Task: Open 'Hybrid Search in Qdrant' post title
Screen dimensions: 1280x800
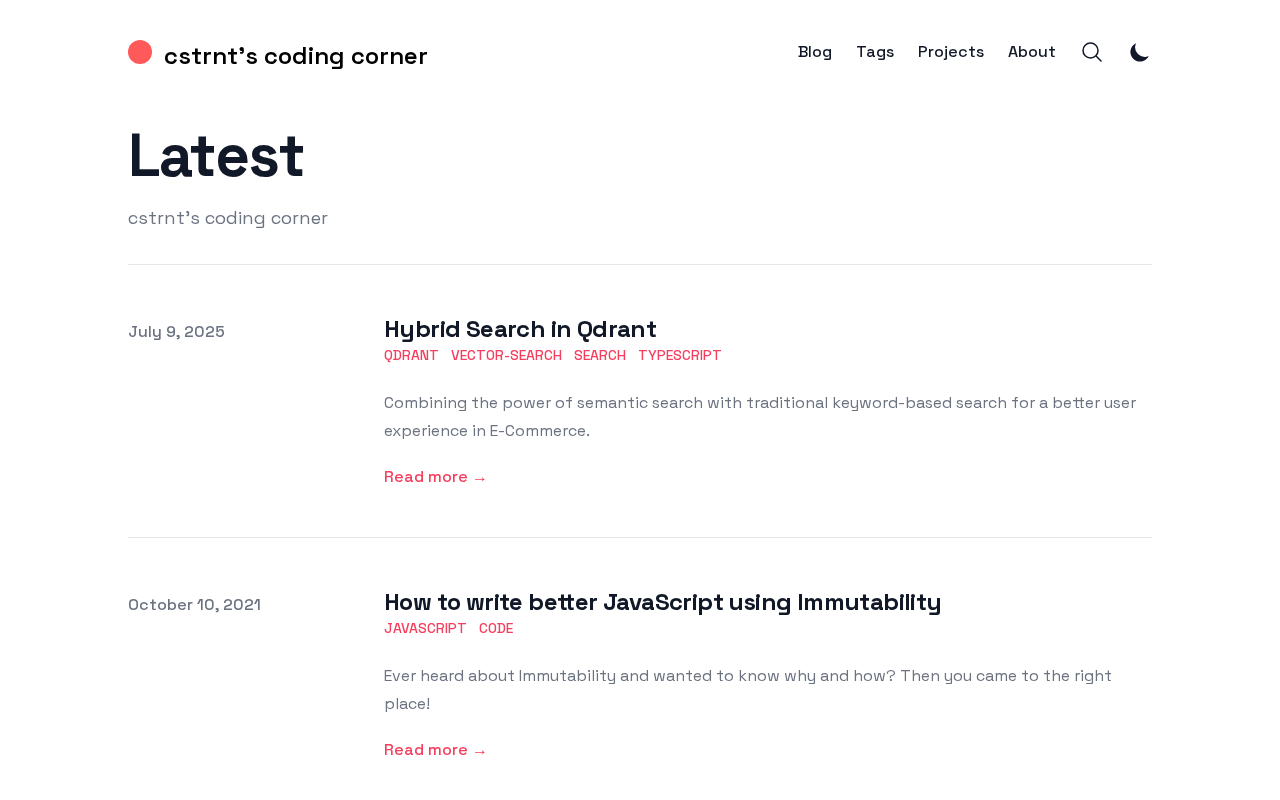Action: pos(520,329)
